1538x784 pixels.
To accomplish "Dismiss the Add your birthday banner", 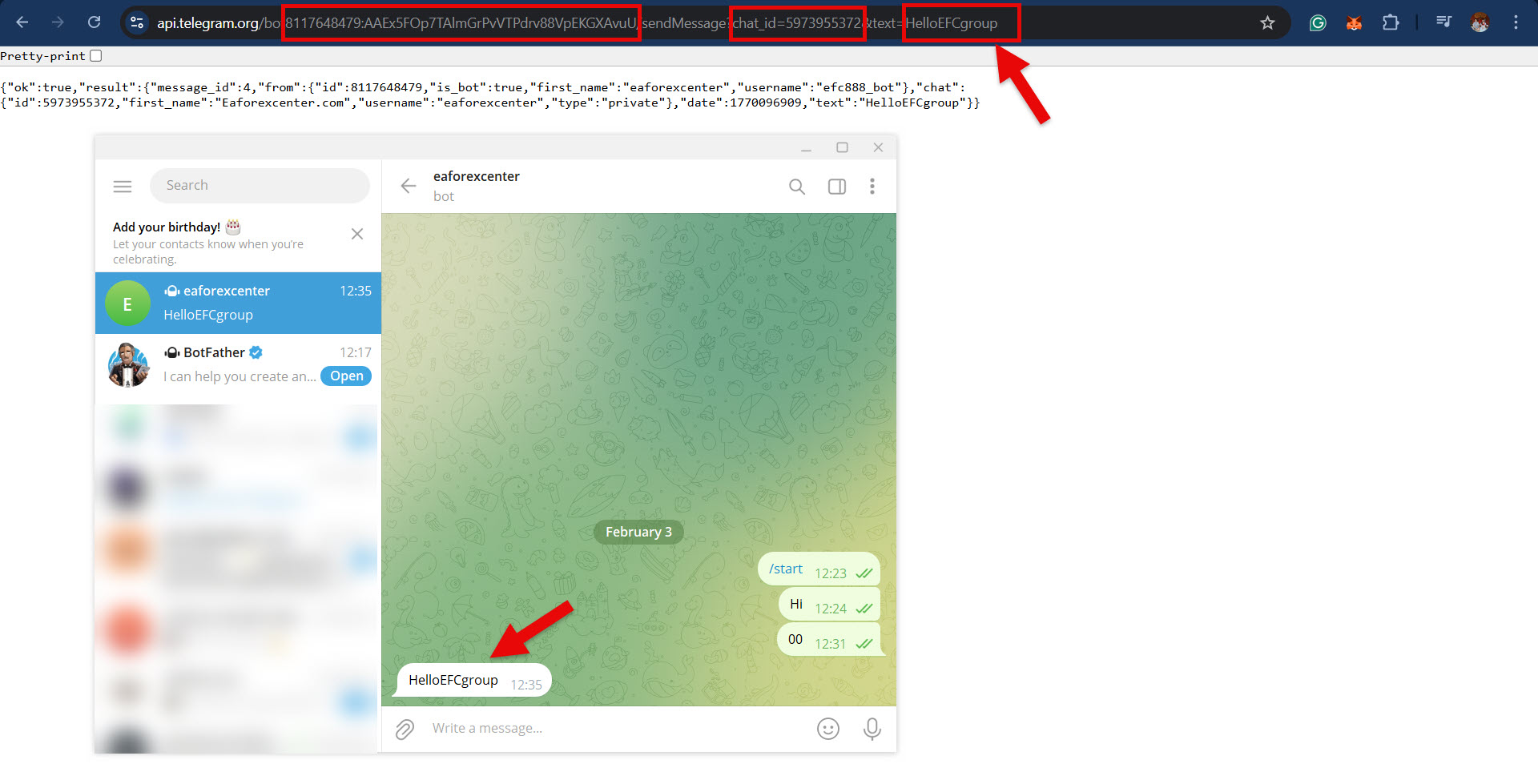I will point(357,234).
